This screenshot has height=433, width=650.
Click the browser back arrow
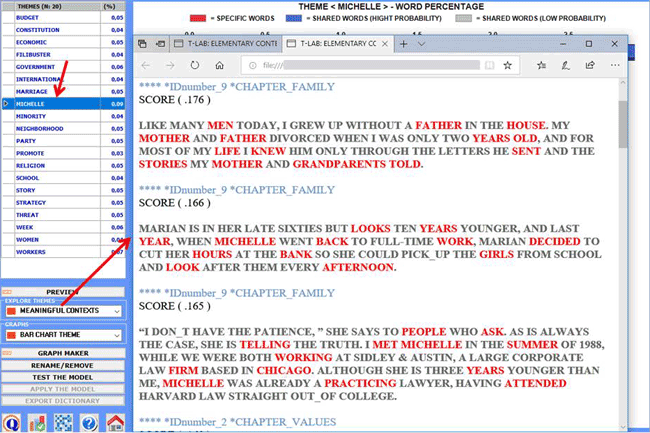click(x=146, y=65)
